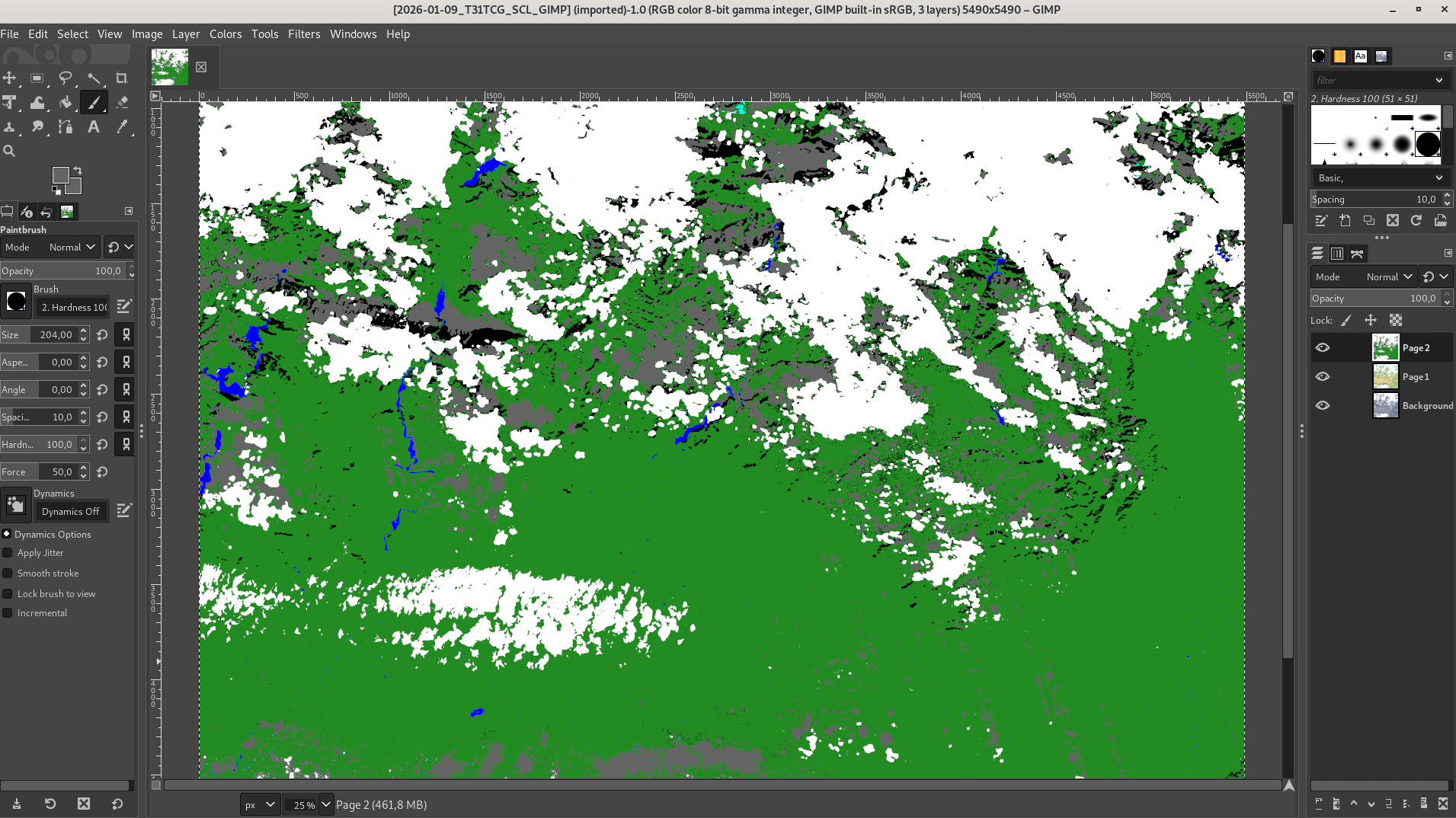Reset brush size to default
The height and width of the screenshot is (818, 1456).
102,334
